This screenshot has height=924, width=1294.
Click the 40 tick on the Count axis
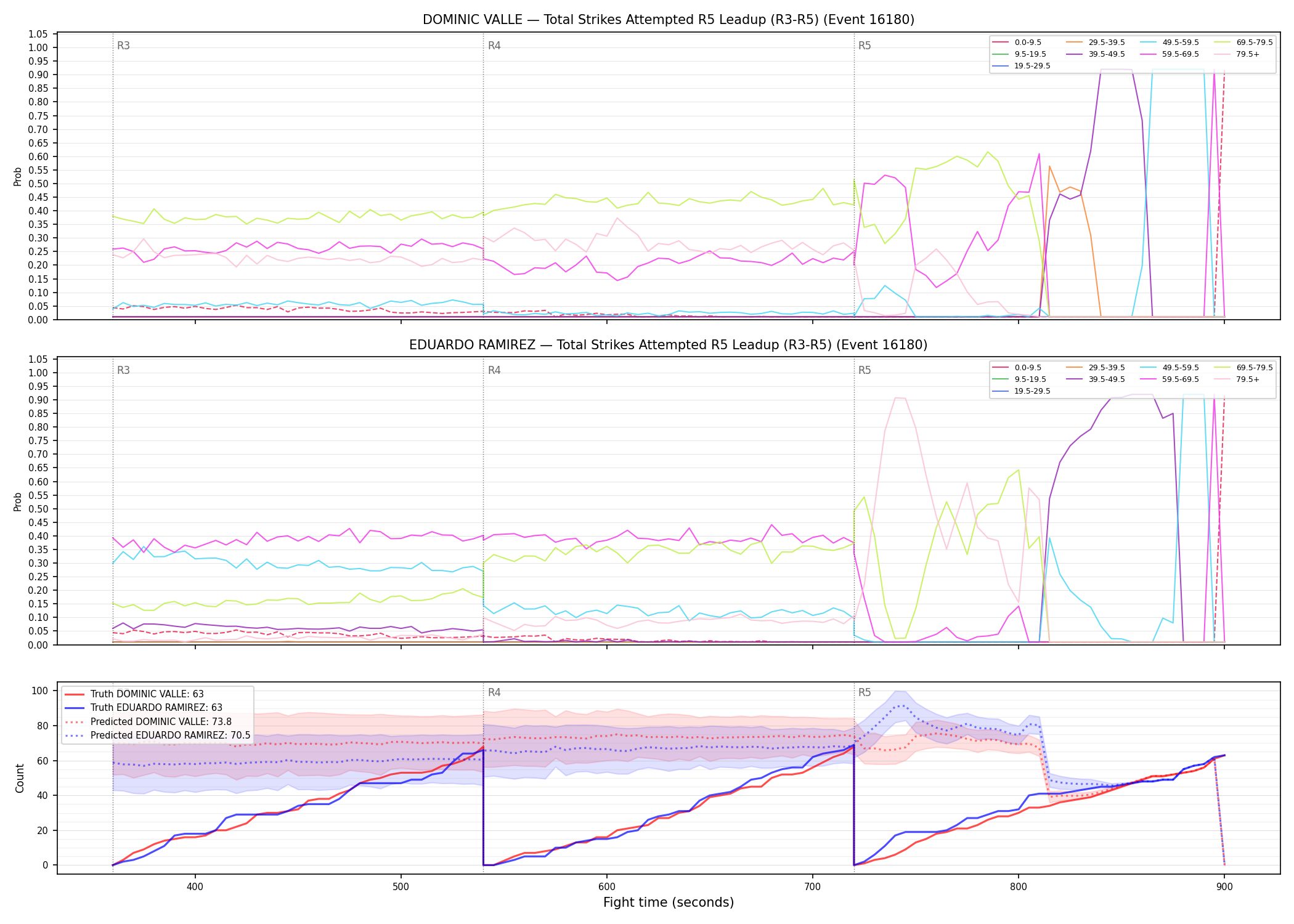pos(43,795)
